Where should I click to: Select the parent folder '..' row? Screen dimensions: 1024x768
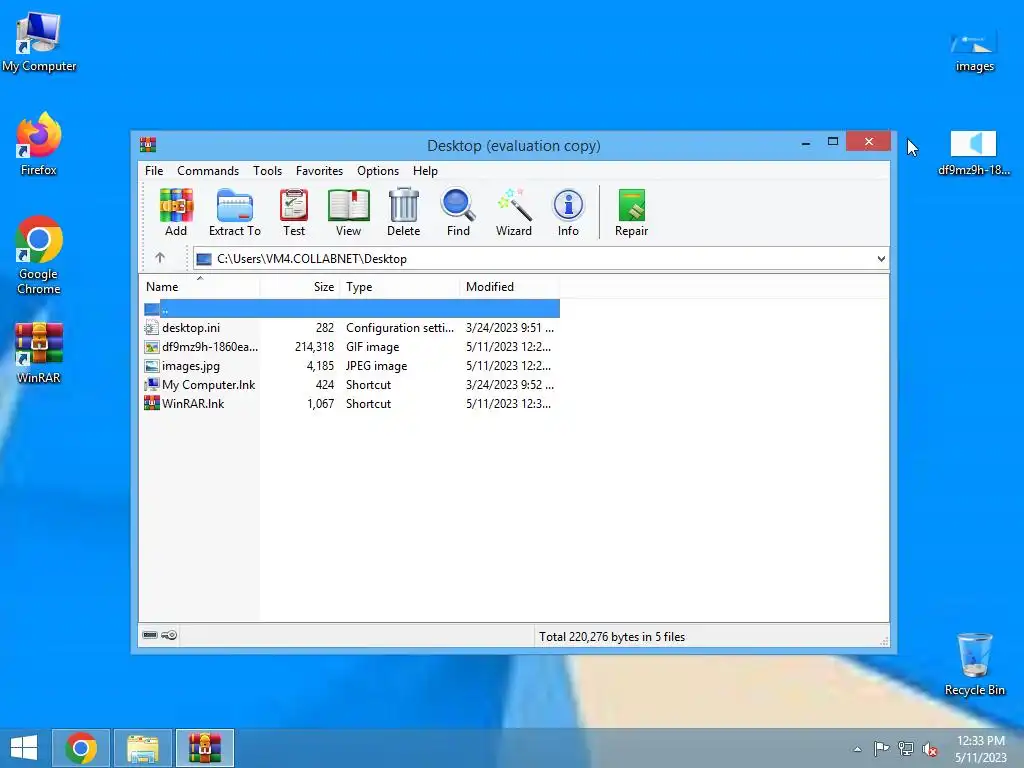pyautogui.click(x=351, y=309)
